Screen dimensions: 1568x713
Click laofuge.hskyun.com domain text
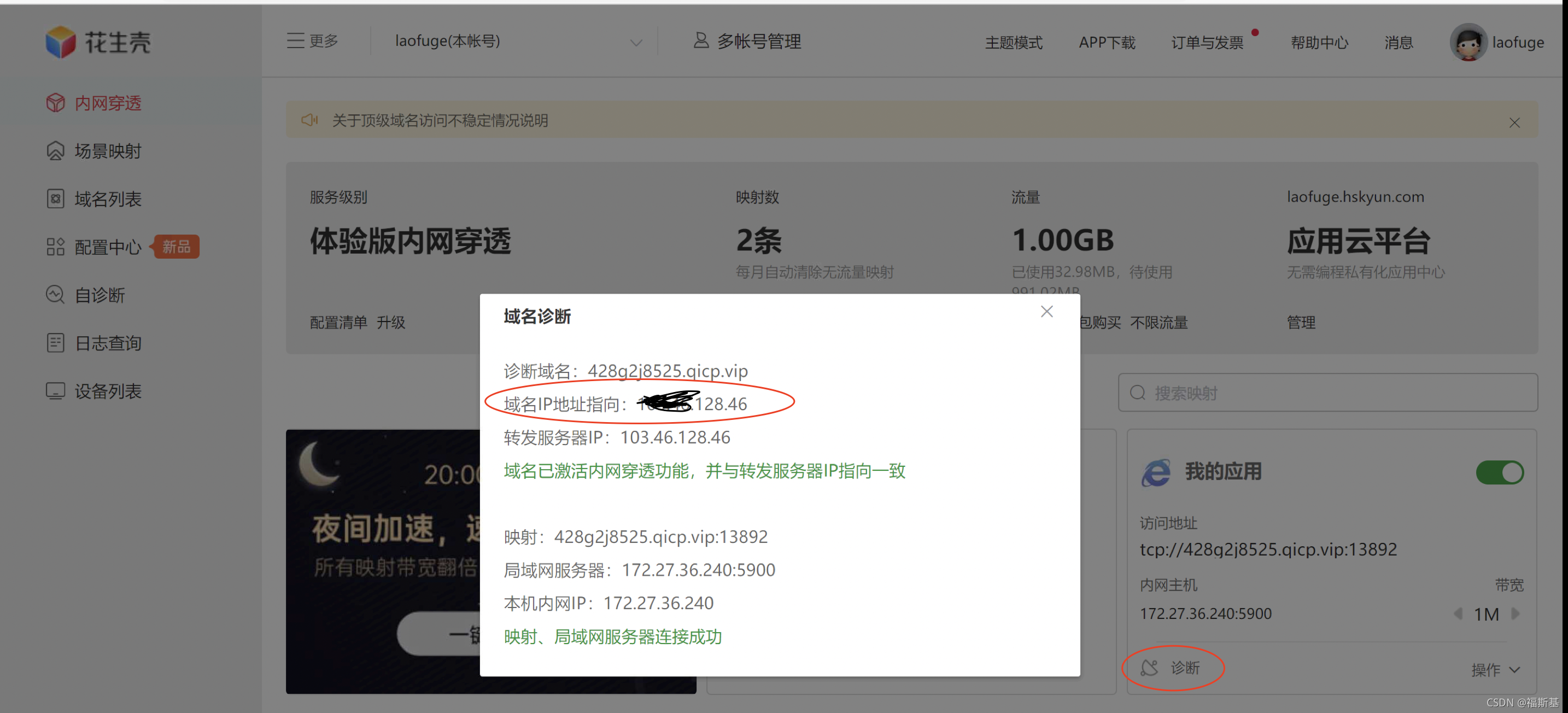click(1355, 197)
